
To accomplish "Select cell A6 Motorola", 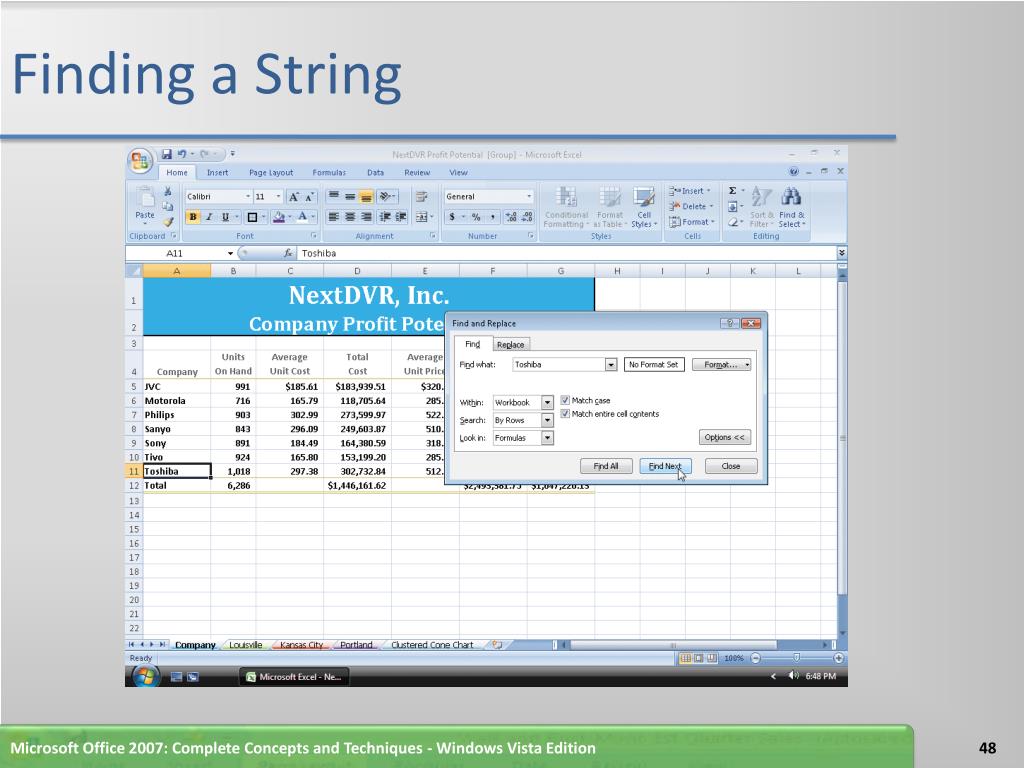I will tap(177, 401).
